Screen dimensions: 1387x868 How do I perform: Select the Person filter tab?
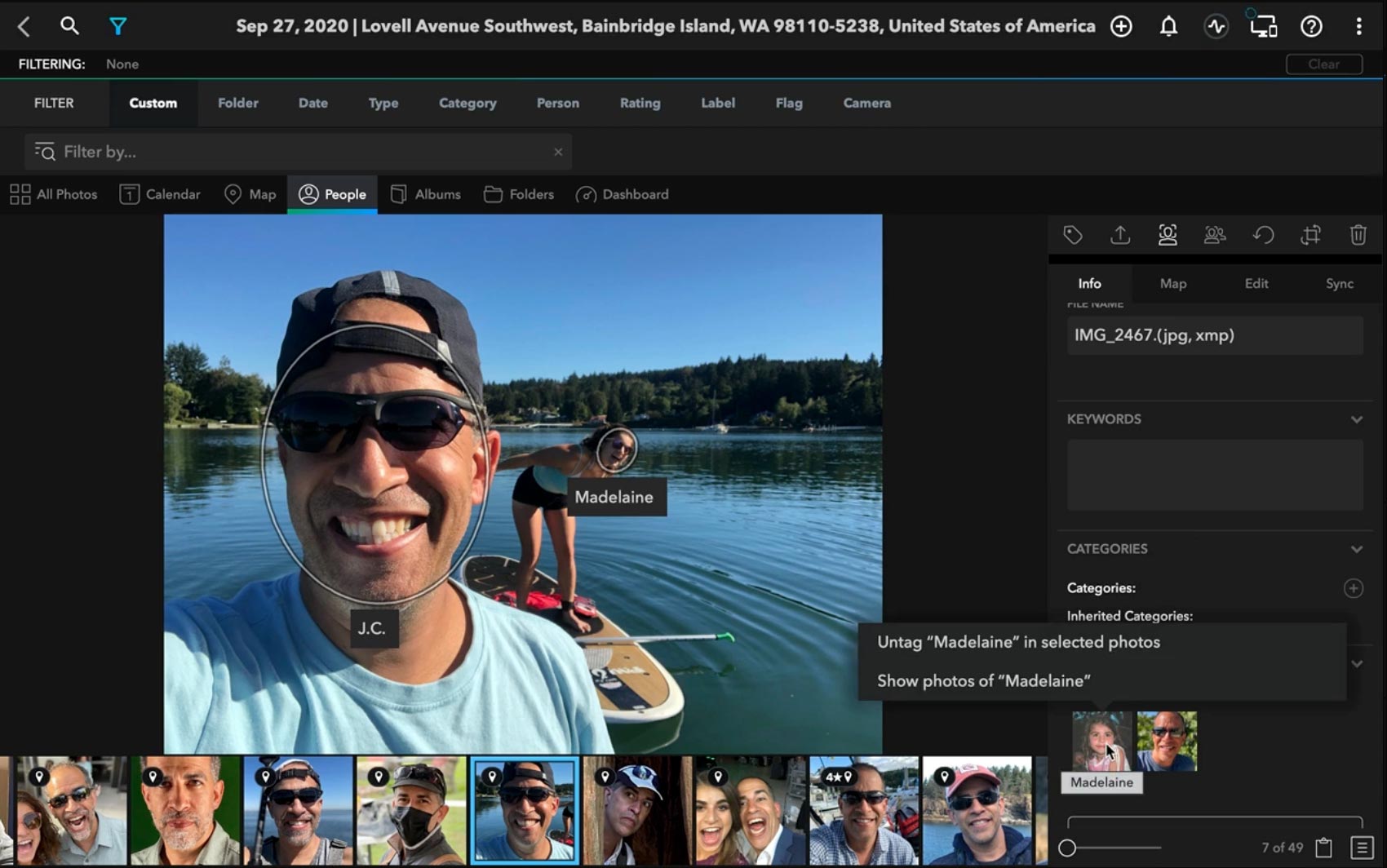558,103
